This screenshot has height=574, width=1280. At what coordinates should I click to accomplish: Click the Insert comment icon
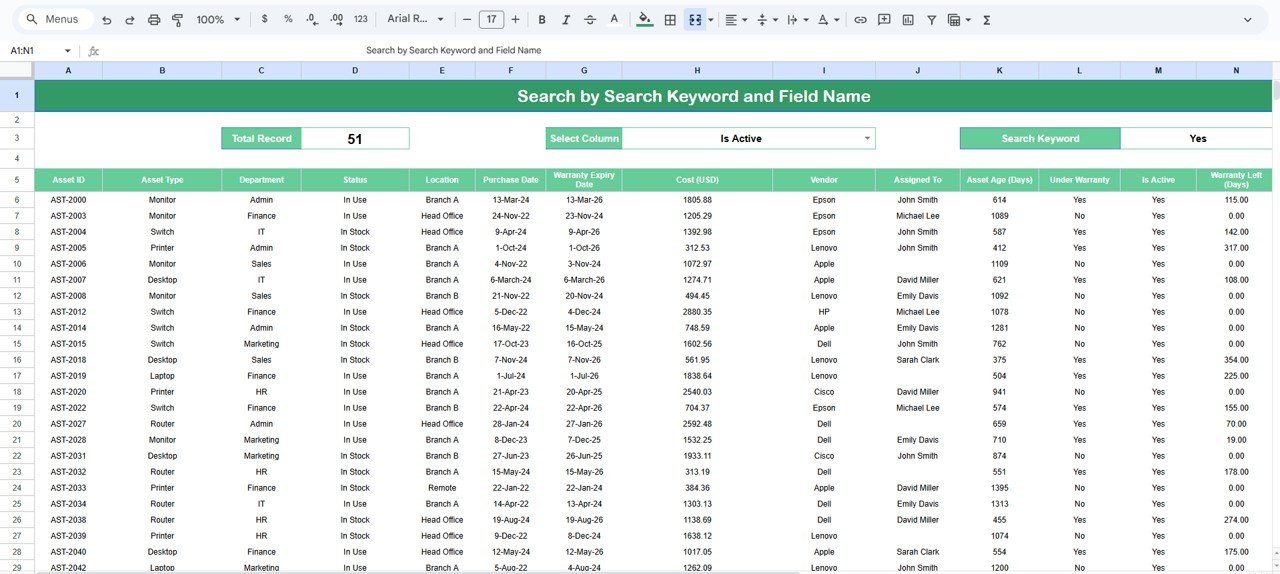tap(884, 20)
